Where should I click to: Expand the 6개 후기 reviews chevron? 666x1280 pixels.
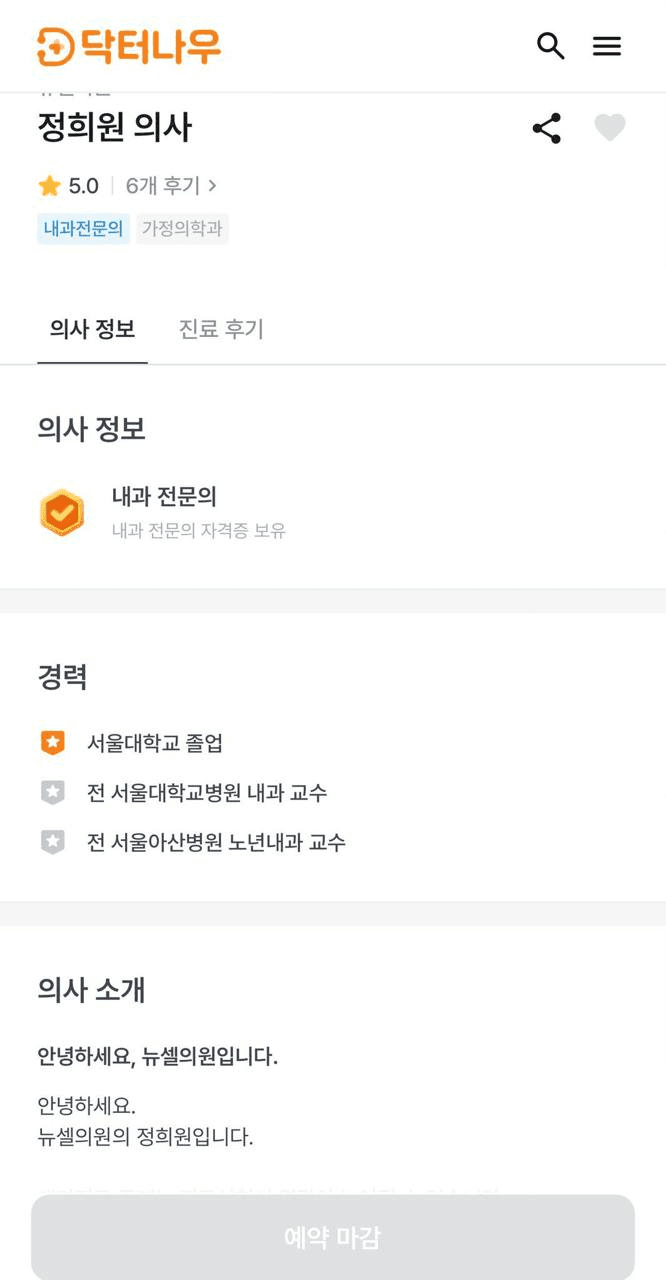[212, 186]
